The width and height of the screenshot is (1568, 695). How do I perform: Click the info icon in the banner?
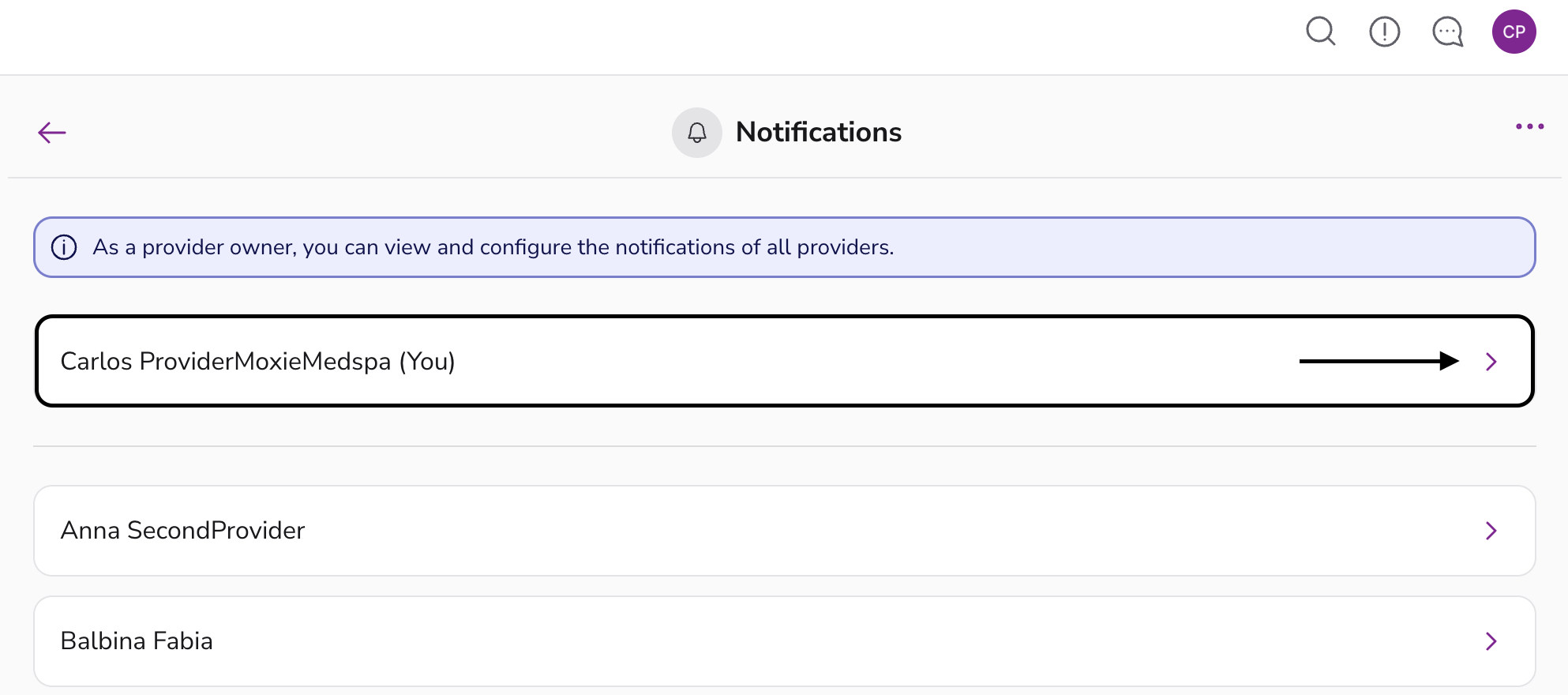pos(64,247)
